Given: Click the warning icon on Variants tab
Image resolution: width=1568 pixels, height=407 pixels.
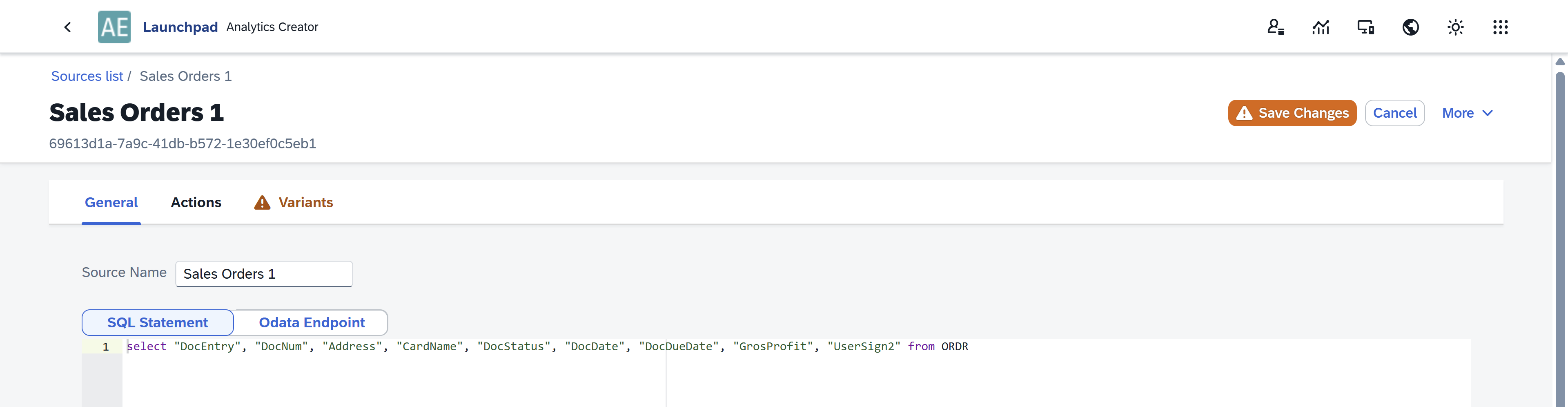Looking at the screenshot, I should (x=262, y=202).
